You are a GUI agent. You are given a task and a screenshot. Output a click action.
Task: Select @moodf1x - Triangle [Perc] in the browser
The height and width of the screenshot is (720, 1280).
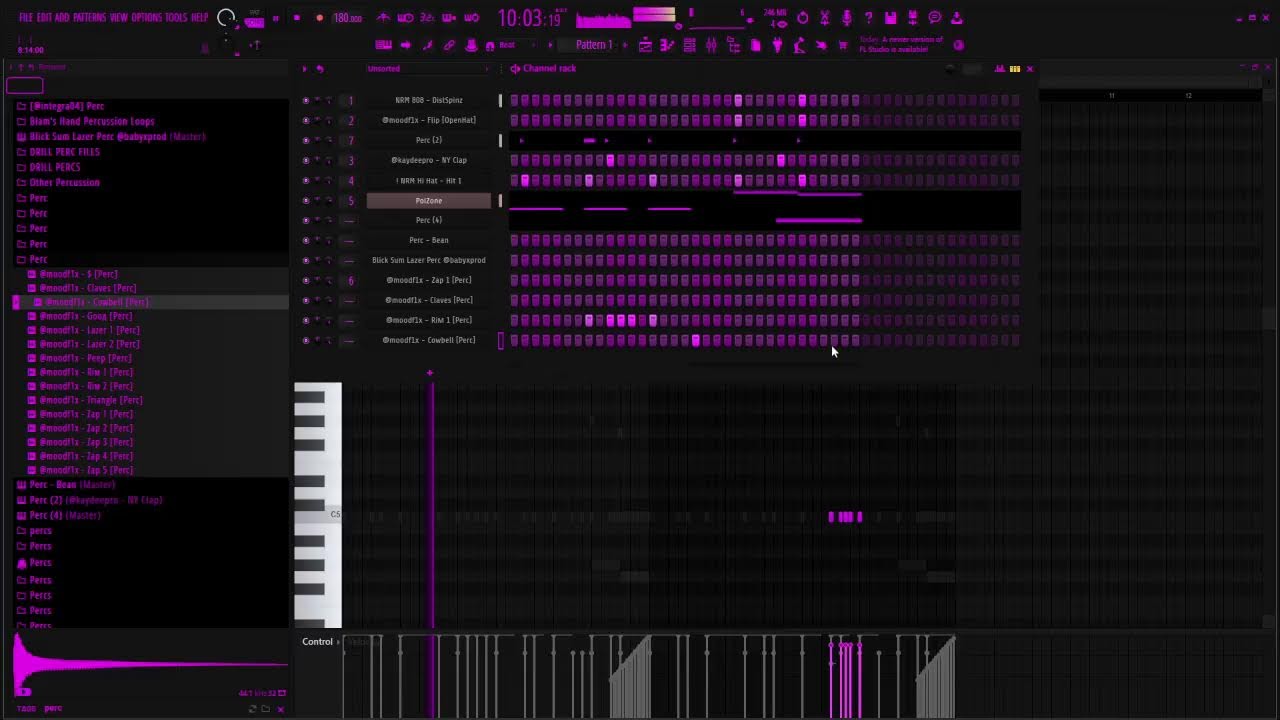point(90,400)
